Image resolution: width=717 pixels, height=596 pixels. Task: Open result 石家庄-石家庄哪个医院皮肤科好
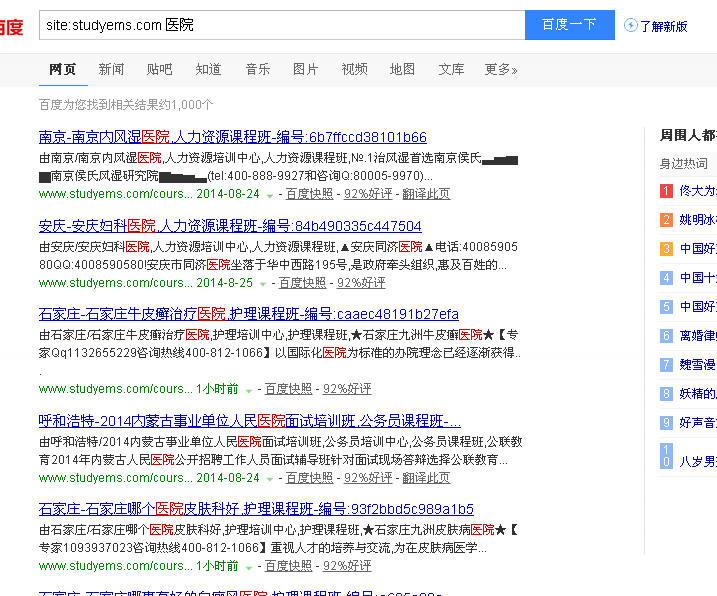coord(256,509)
